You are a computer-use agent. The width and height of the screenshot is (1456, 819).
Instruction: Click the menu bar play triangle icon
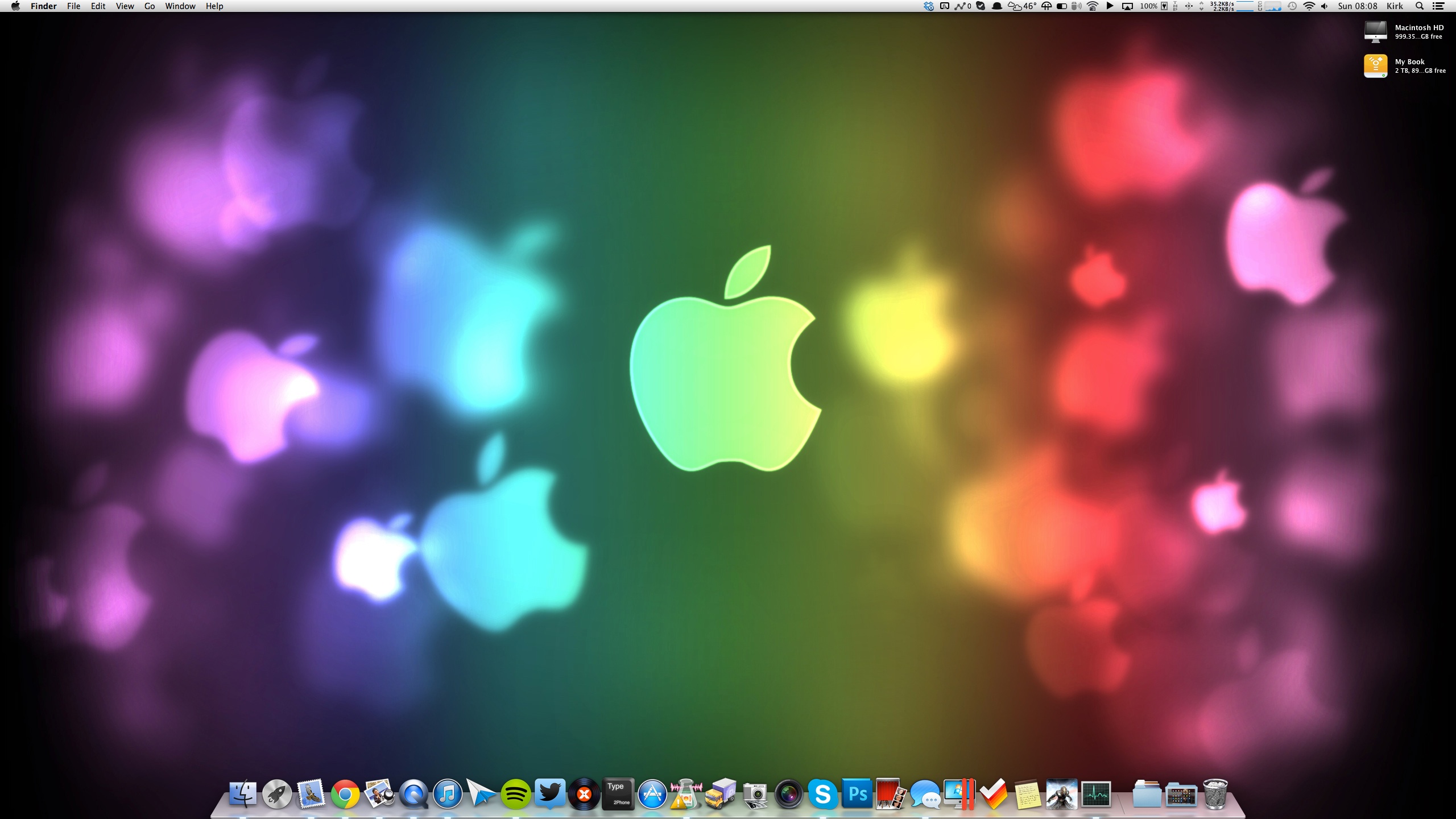tap(1110, 6)
